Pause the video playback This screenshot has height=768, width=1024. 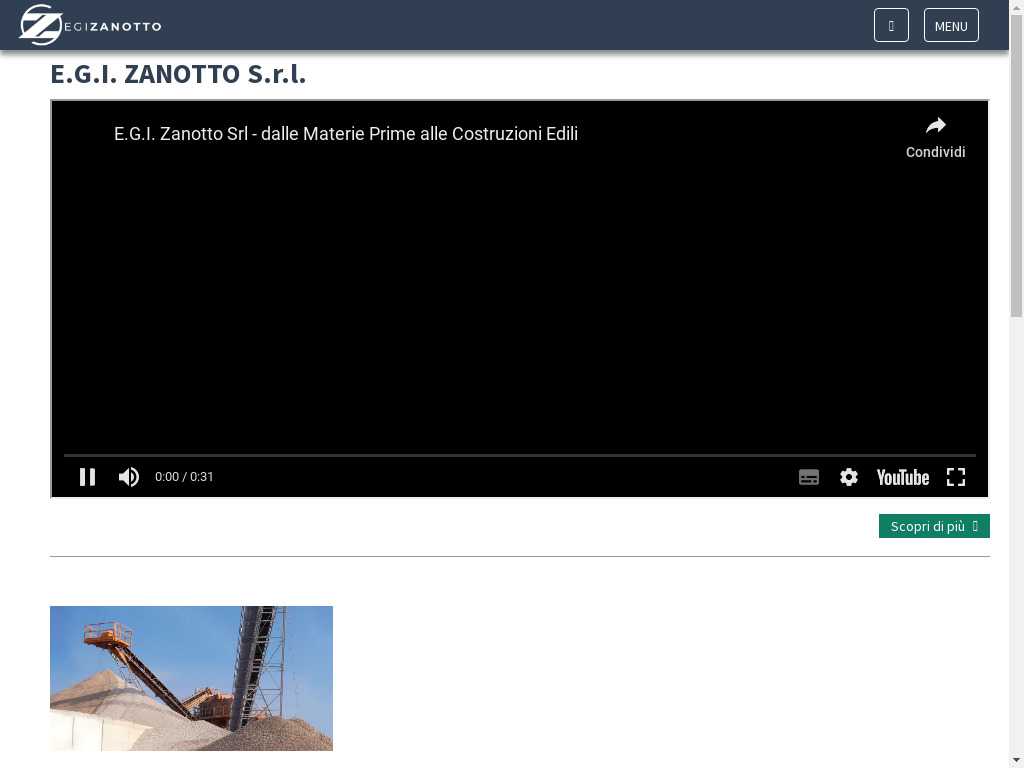[x=88, y=477]
